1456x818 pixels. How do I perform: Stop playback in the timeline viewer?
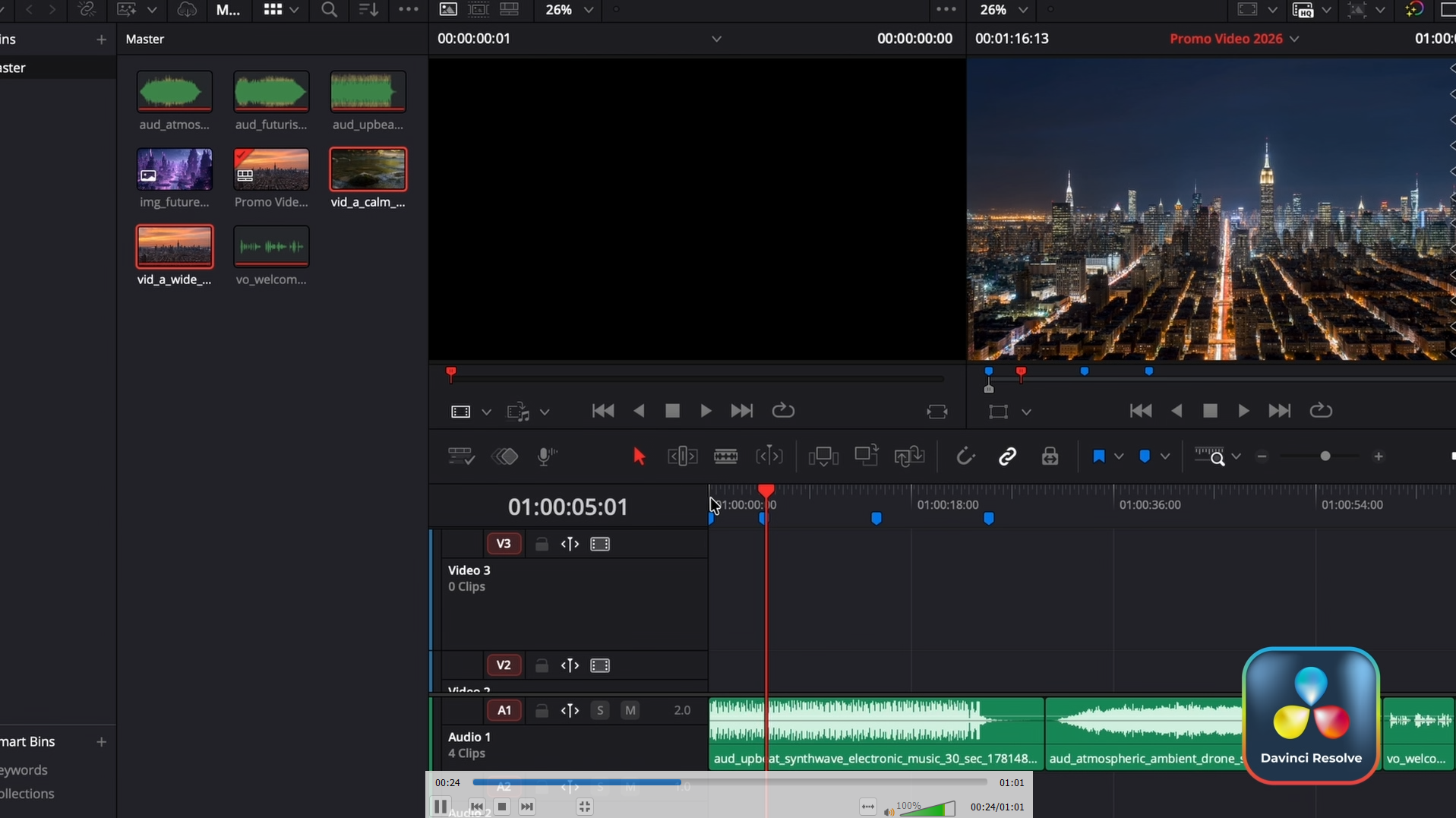[1210, 411]
